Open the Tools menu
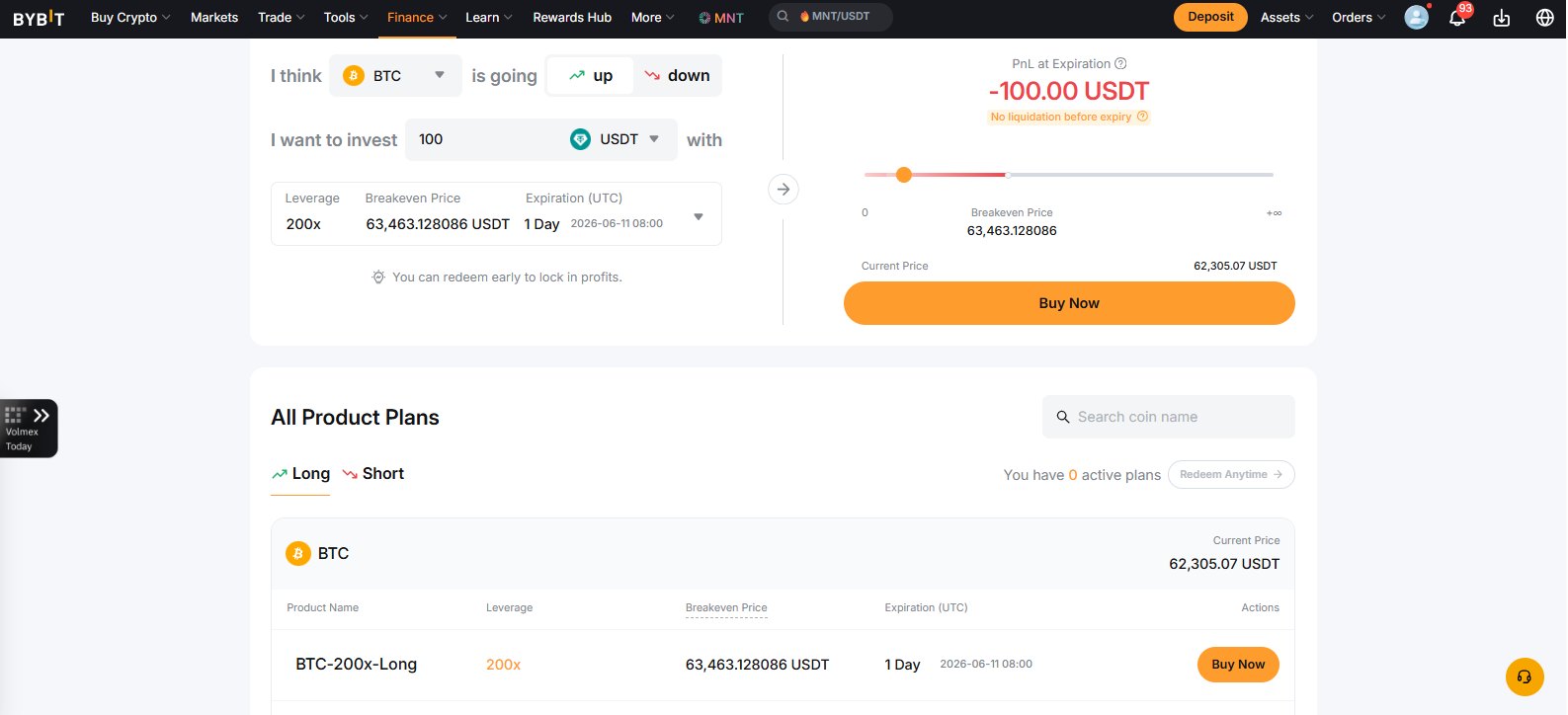Viewport: 1568px width, 715px height. coord(346,18)
